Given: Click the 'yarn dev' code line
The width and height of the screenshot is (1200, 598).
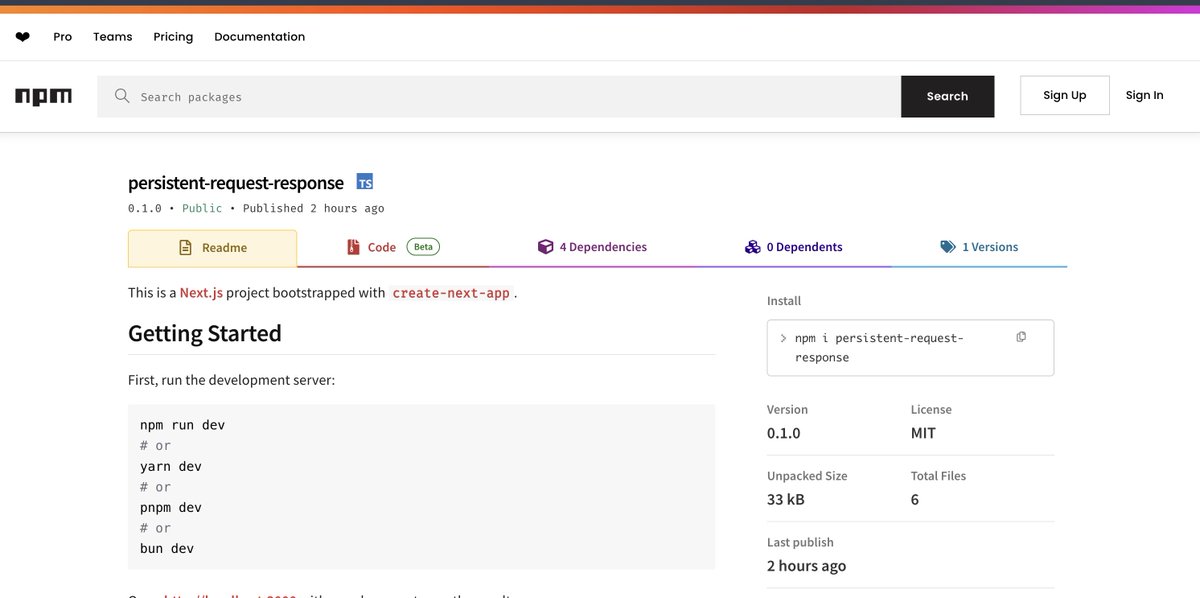Looking at the screenshot, I should click(171, 466).
